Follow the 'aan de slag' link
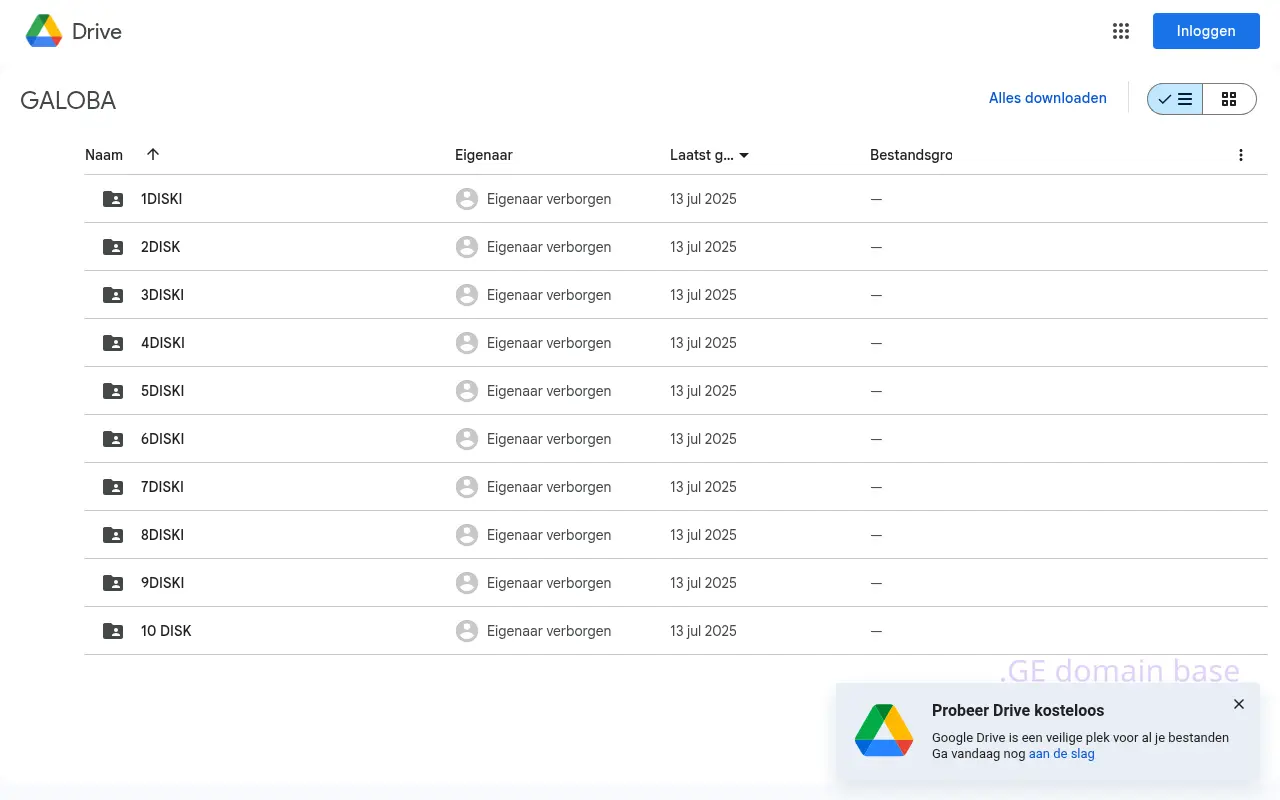 coord(1061,754)
